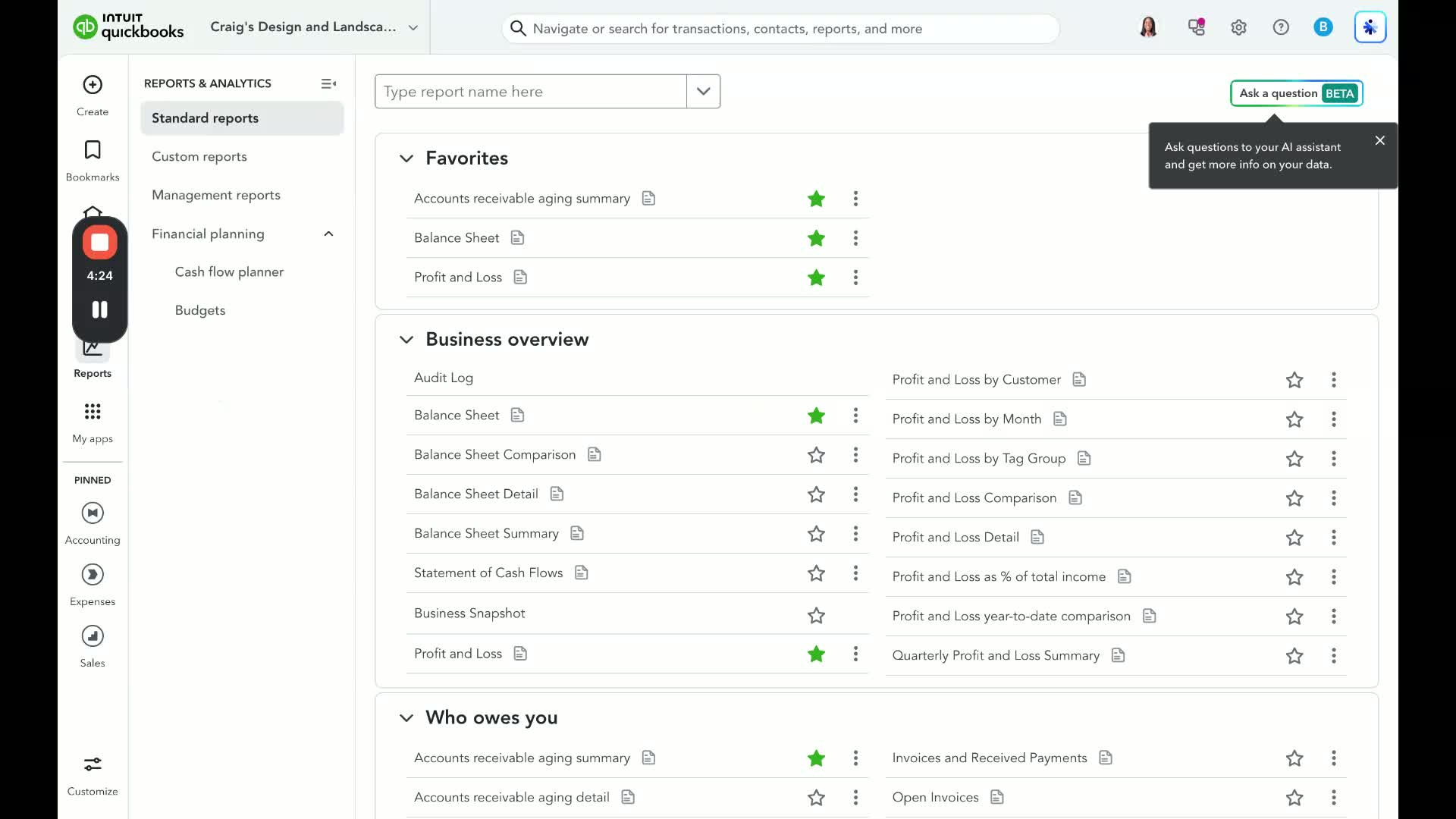Star the Profit and Loss by Month report
1456x819 pixels.
coord(1294,419)
